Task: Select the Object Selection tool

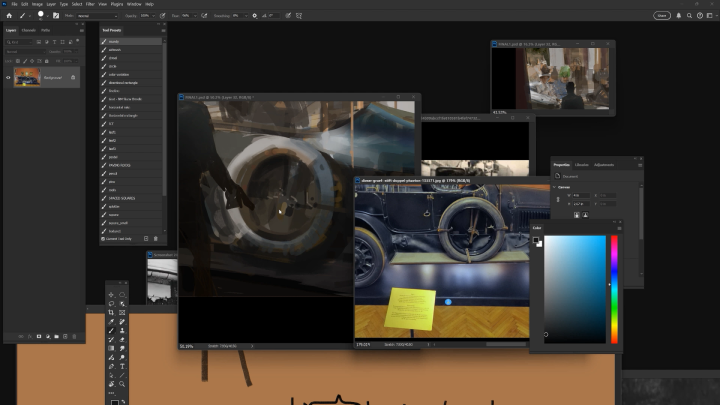Action: coord(122,304)
